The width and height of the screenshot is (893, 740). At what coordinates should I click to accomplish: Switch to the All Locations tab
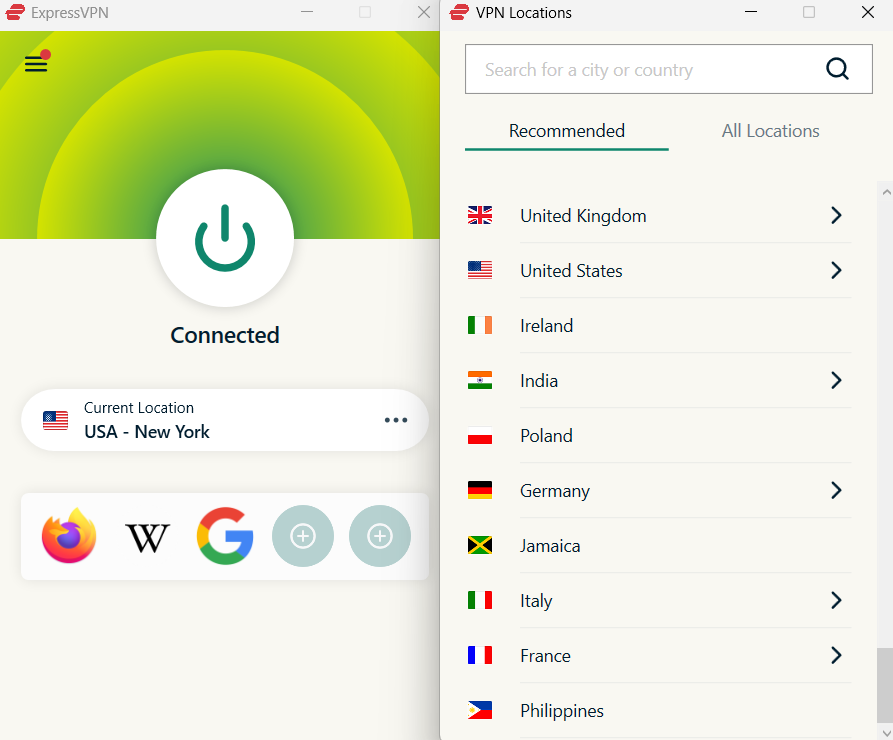click(x=770, y=131)
